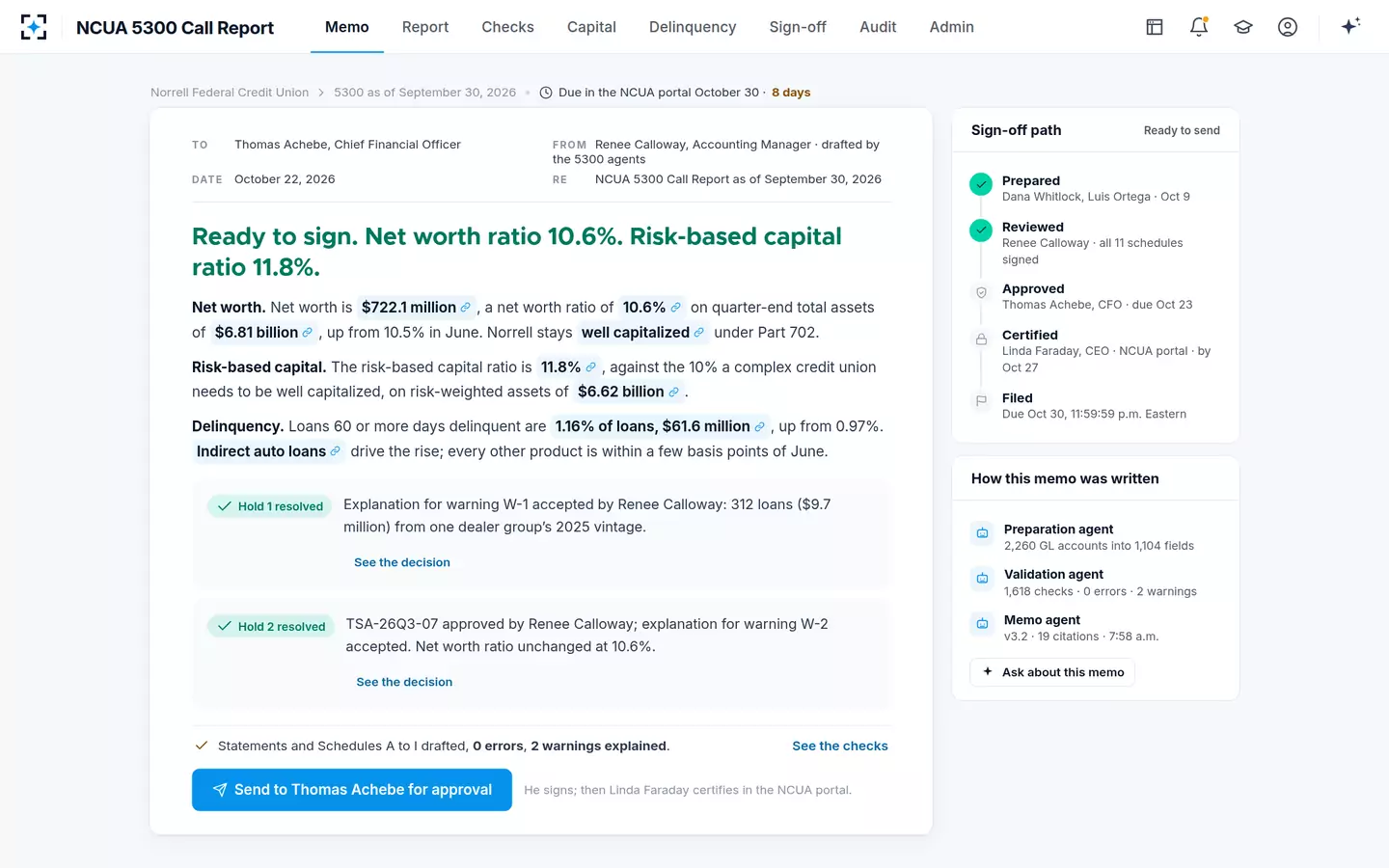Click the 10.6% net worth ratio citation
Image resolution: width=1389 pixels, height=868 pixels.
(651, 308)
